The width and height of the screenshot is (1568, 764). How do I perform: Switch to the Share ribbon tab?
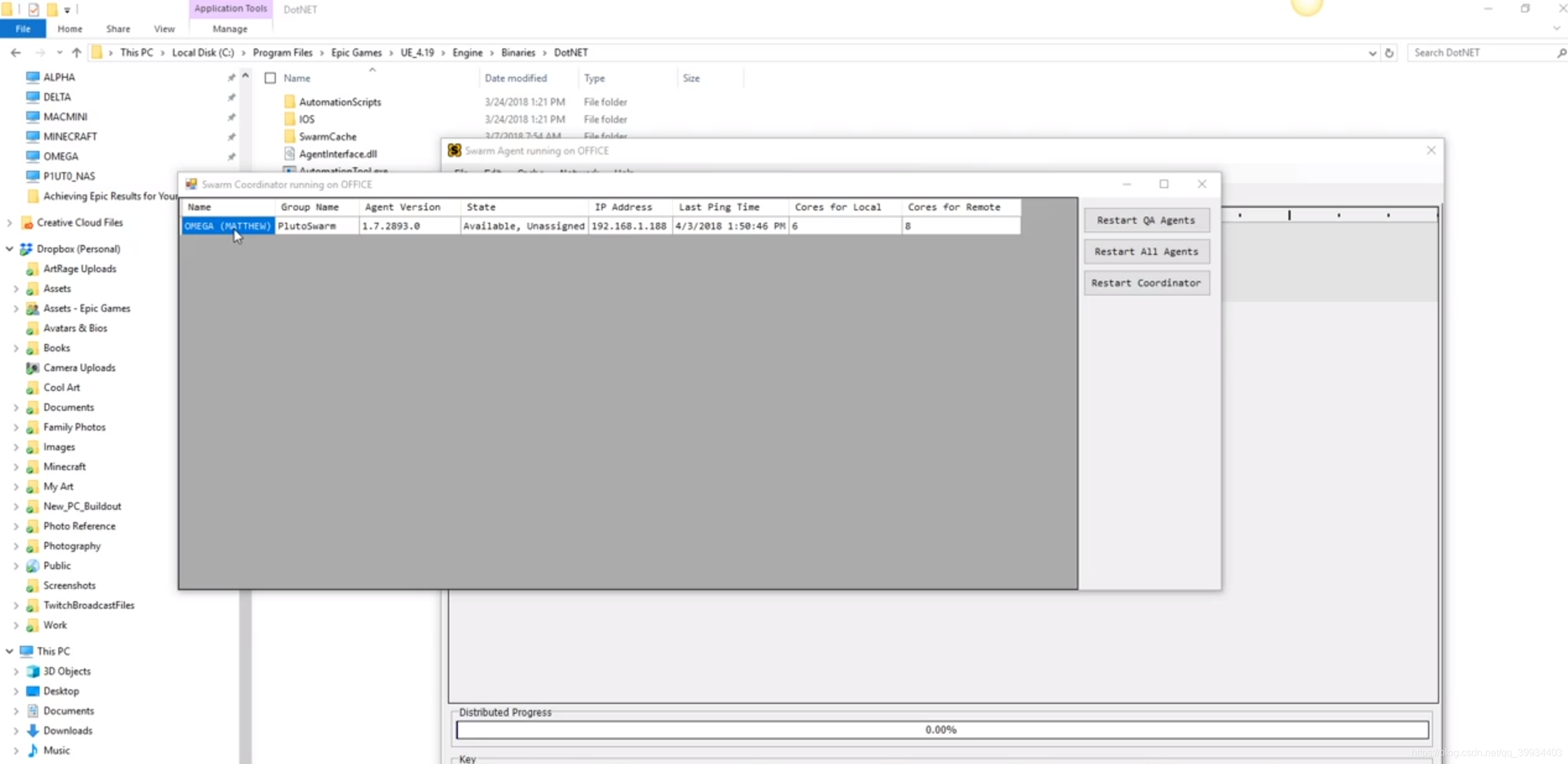click(x=118, y=28)
